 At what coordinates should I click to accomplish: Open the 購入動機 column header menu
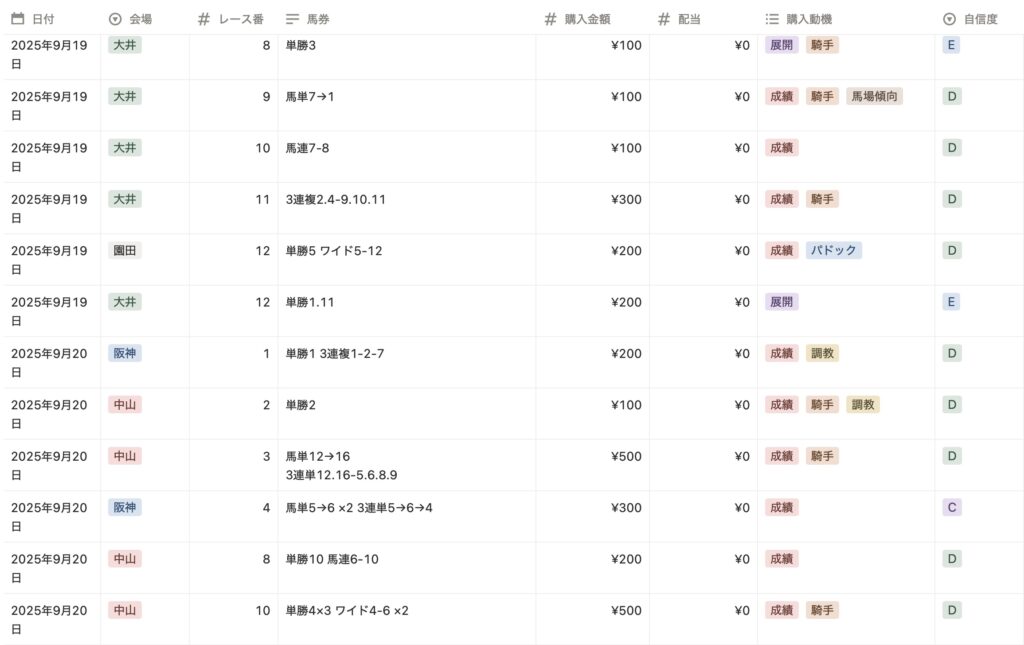point(809,19)
